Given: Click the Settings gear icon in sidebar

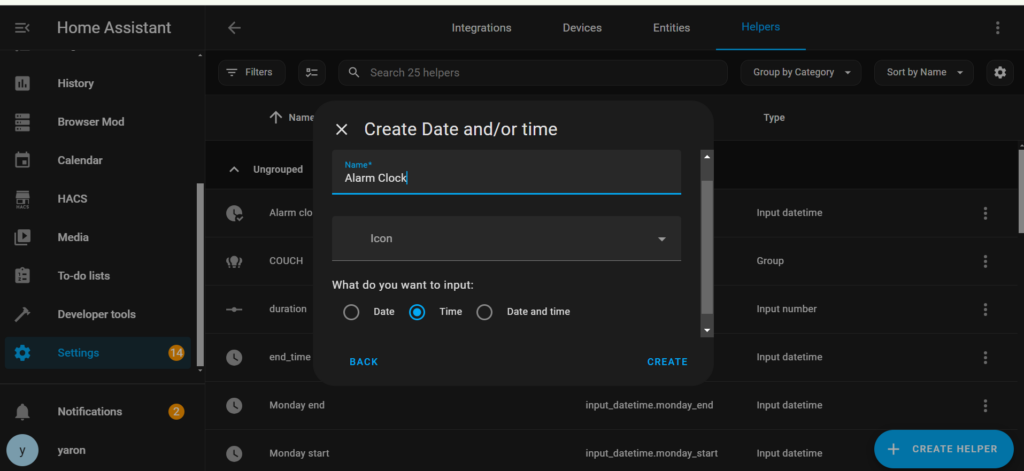Looking at the screenshot, I should [x=22, y=353].
